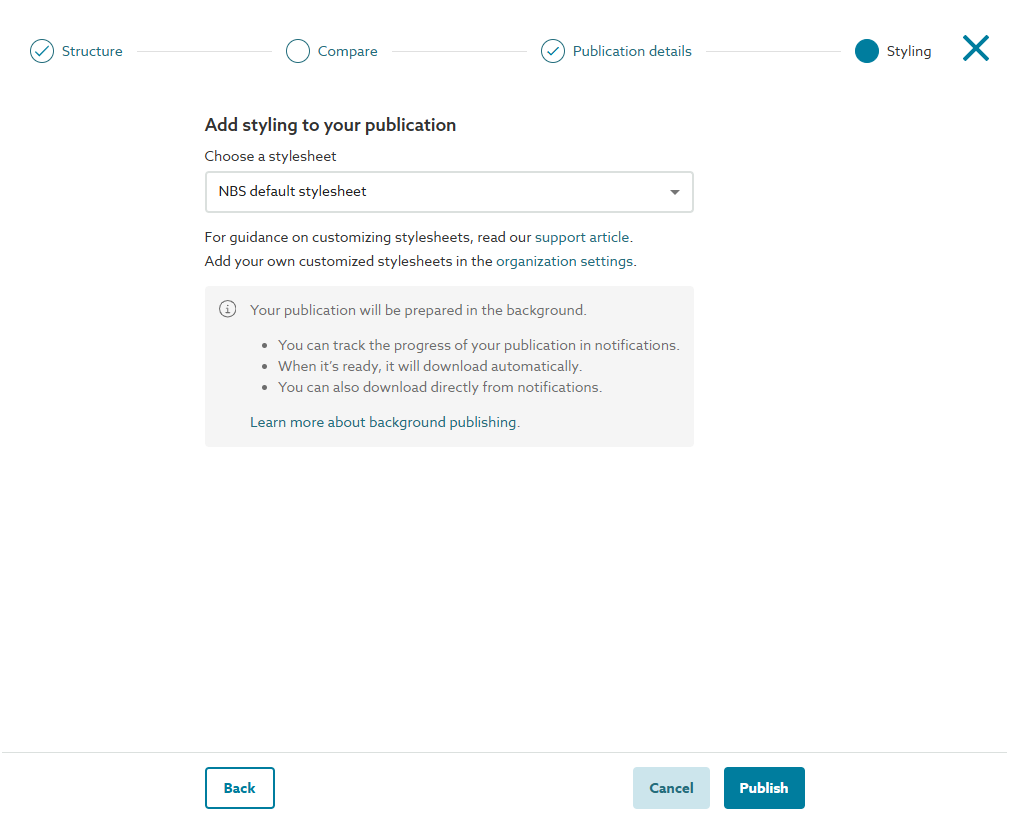This screenshot has height=824, width=1010.
Task: Click the filled Styling step circle
Action: [867, 51]
